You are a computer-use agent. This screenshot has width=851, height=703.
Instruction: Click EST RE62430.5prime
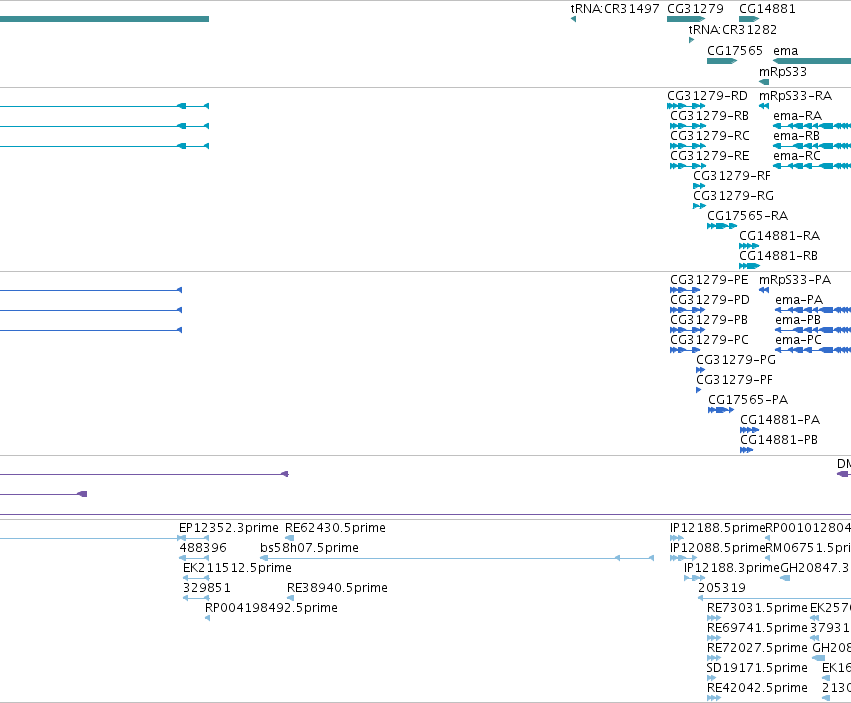point(335,528)
